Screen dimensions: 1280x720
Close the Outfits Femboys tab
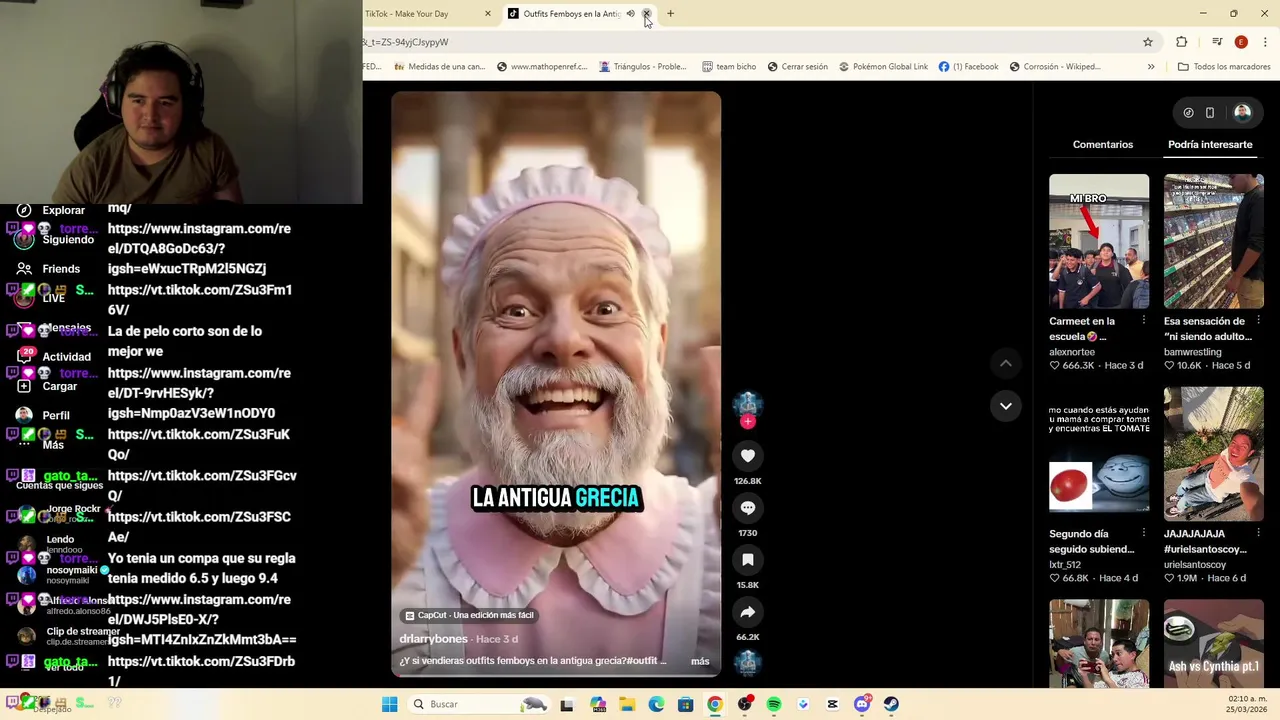coord(646,14)
